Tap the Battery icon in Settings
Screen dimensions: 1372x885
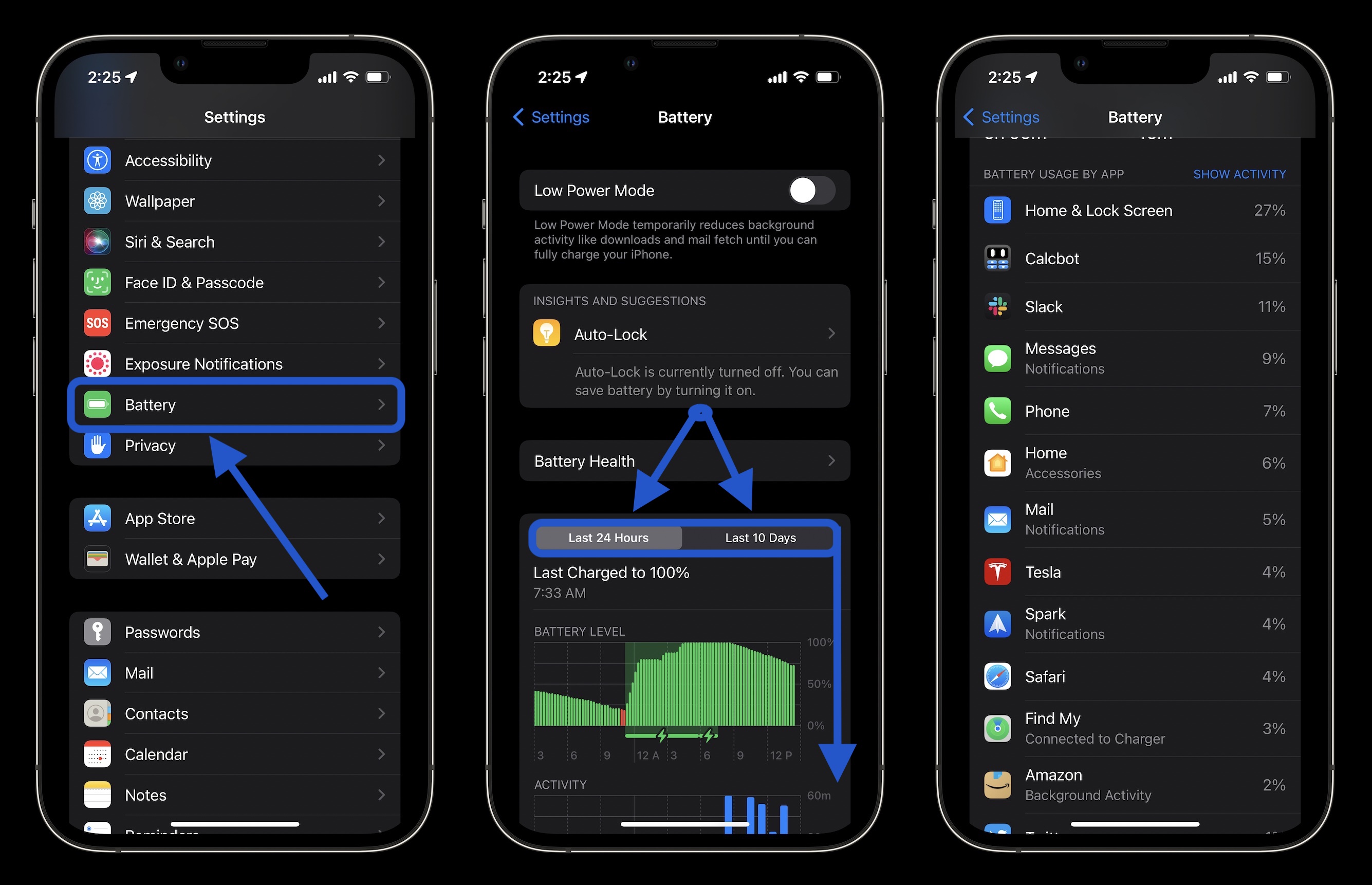[x=97, y=404]
